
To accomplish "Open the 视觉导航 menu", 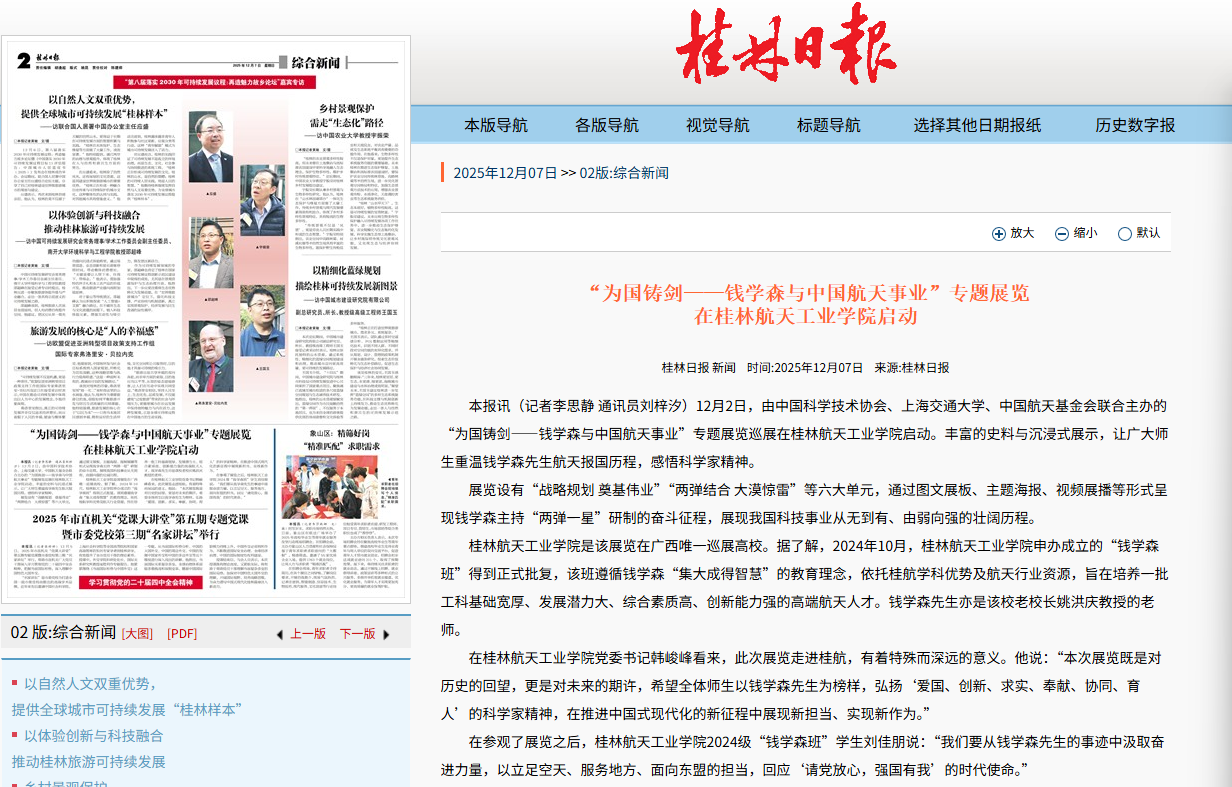I will [x=717, y=125].
